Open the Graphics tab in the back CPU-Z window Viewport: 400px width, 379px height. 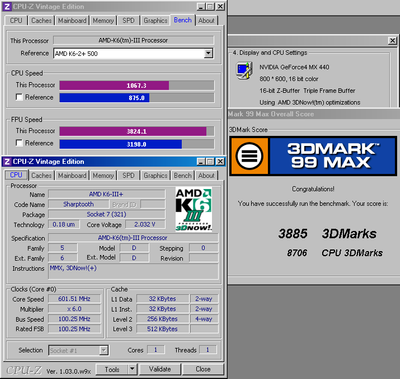click(x=155, y=20)
